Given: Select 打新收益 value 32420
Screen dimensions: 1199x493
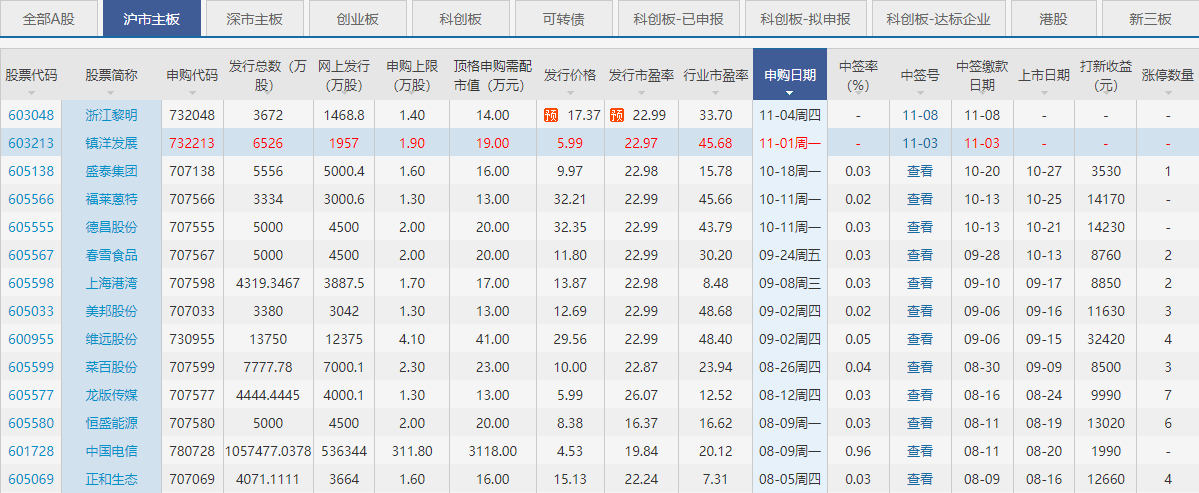Looking at the screenshot, I should (x=1105, y=339).
